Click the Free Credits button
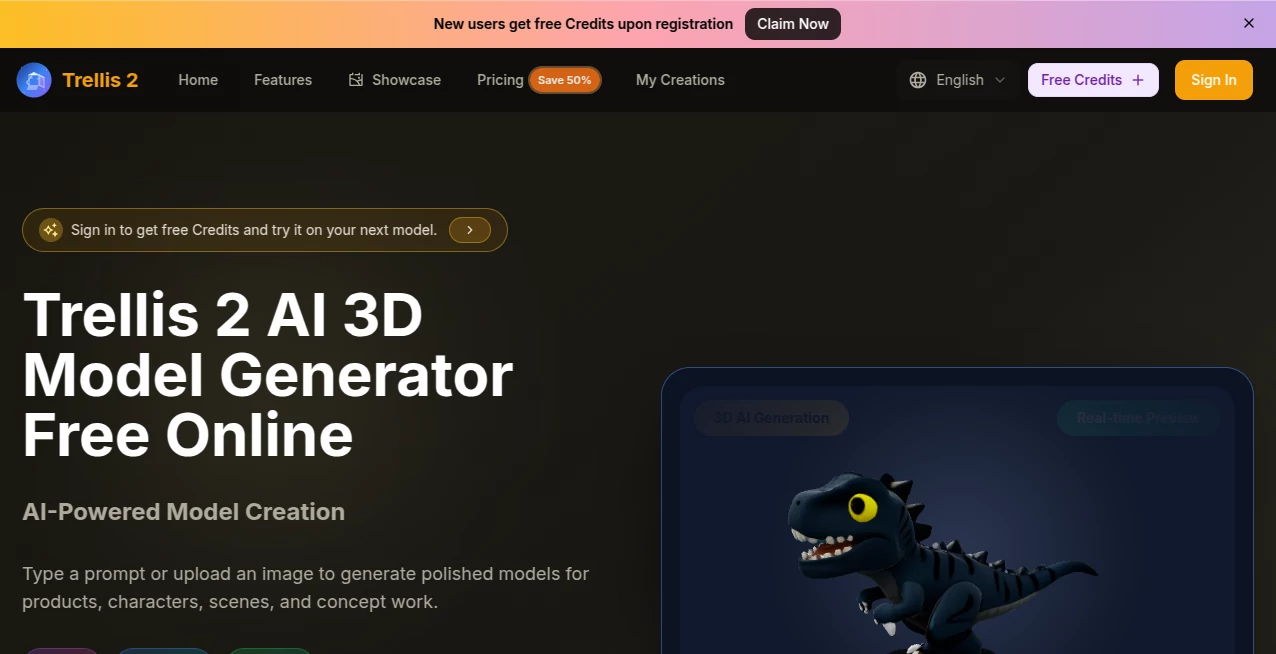Viewport: 1276px width, 654px height. coord(1093,80)
